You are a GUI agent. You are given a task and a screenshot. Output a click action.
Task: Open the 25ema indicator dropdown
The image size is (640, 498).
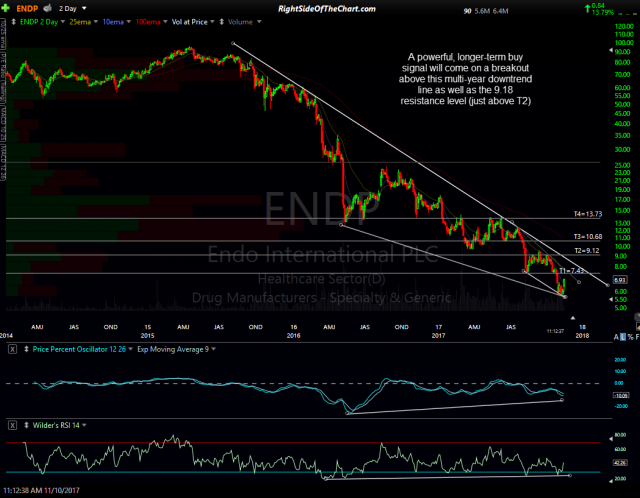[96, 22]
